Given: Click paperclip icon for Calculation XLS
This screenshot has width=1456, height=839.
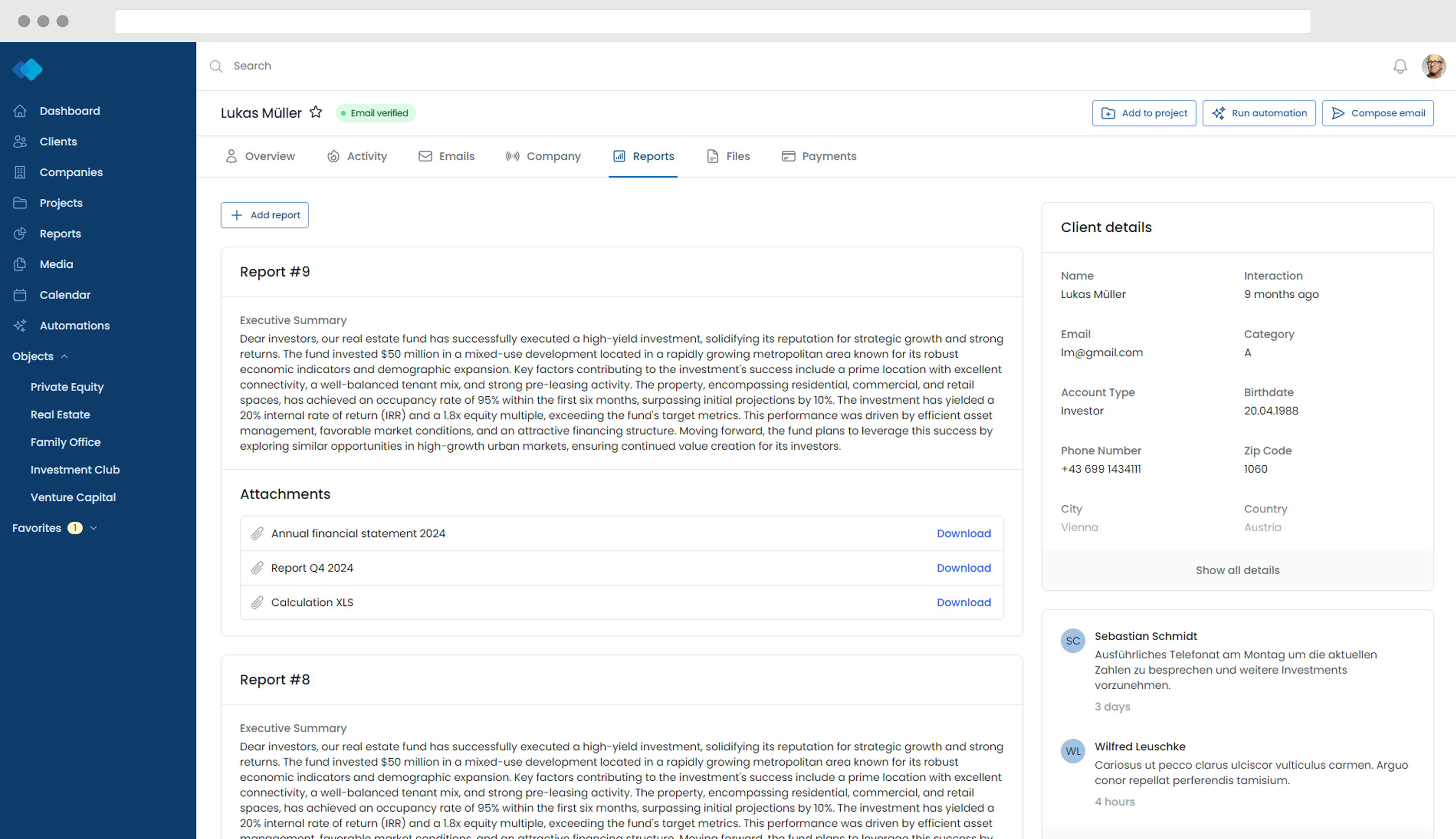Looking at the screenshot, I should pyautogui.click(x=257, y=603).
